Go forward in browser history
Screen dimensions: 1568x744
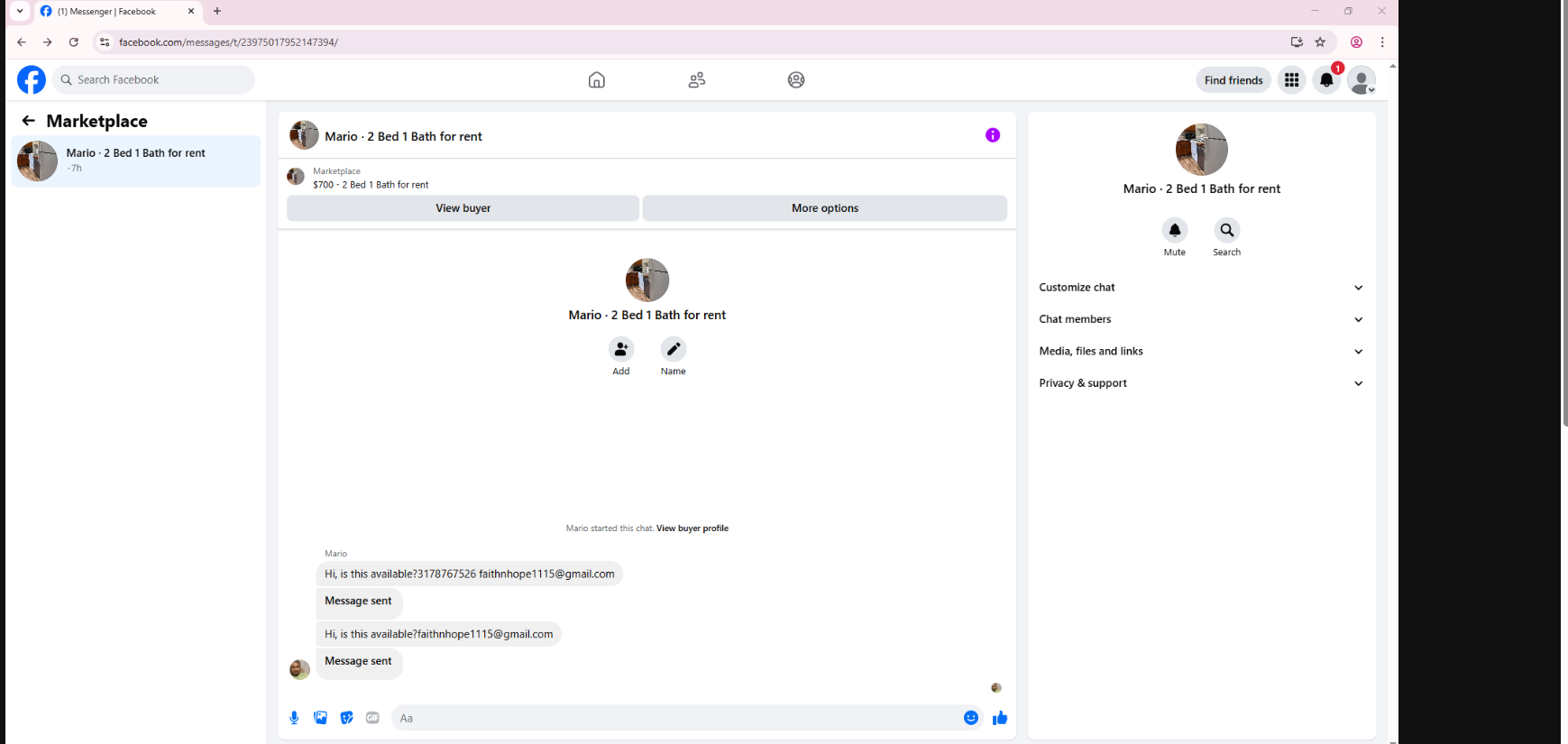(x=48, y=41)
